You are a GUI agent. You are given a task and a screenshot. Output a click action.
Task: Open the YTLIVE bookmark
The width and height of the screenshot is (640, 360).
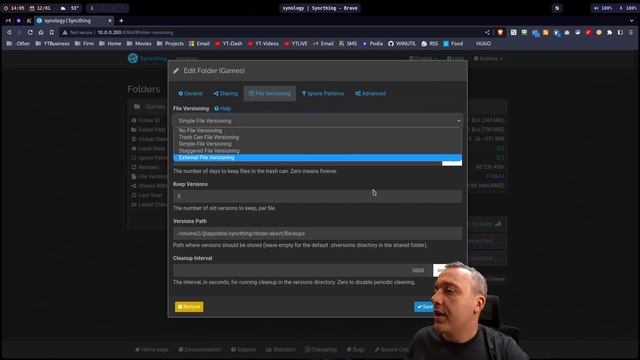(x=296, y=43)
